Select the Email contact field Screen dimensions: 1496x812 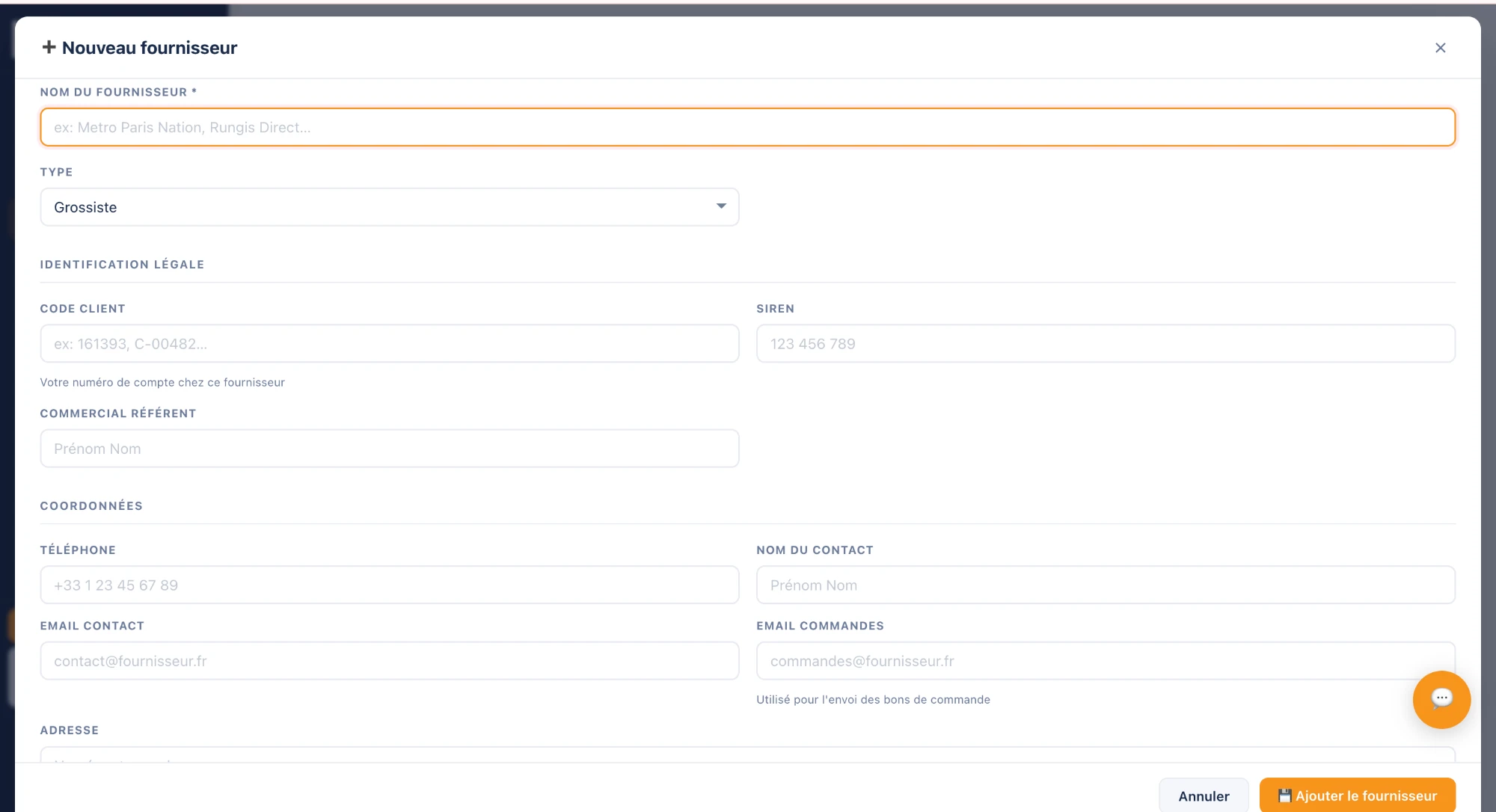(x=390, y=661)
